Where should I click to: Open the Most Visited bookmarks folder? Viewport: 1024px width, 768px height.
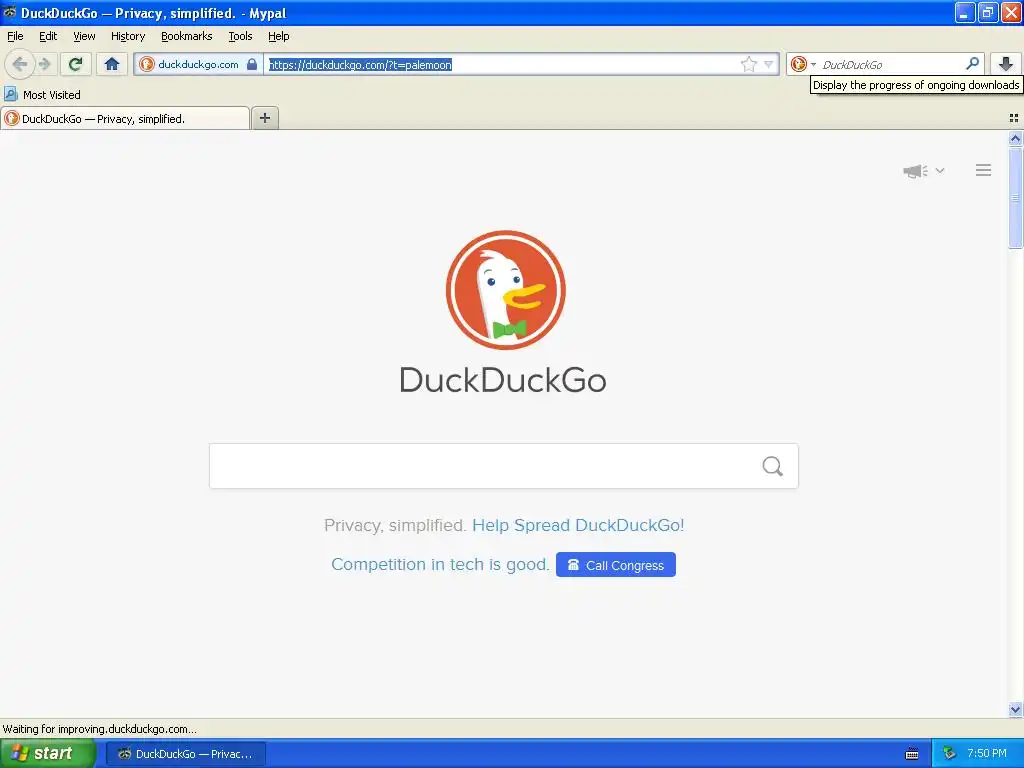[x=42, y=95]
